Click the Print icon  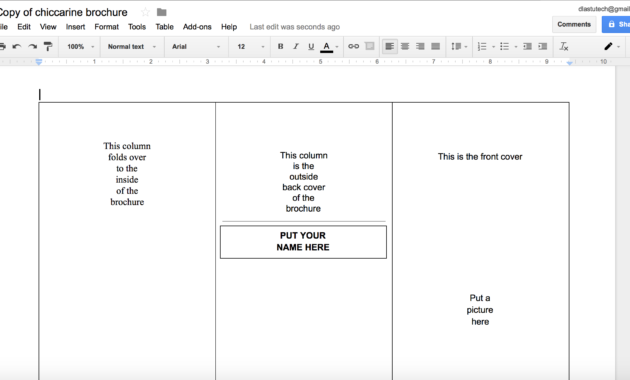tap(2, 47)
